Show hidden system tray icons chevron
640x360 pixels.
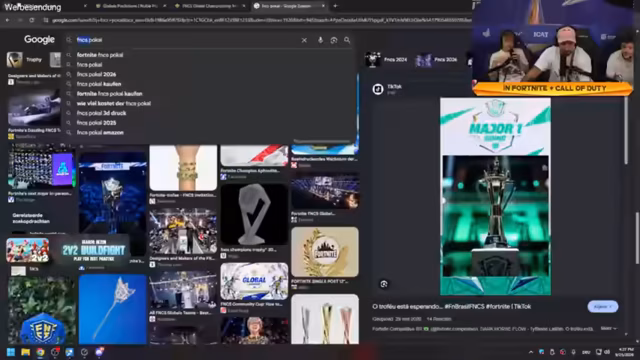(531, 352)
